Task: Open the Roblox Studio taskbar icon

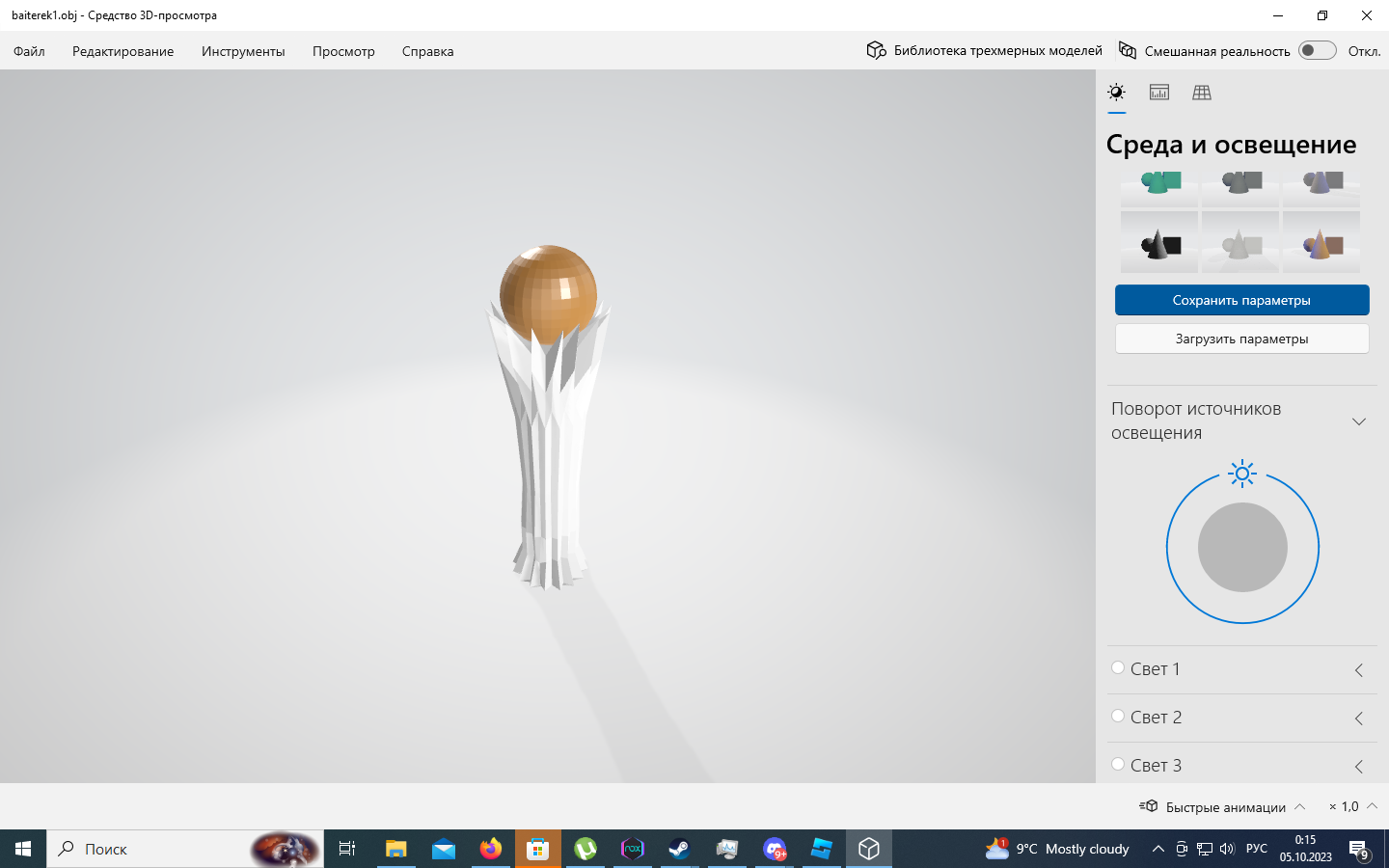Action: click(x=821, y=849)
